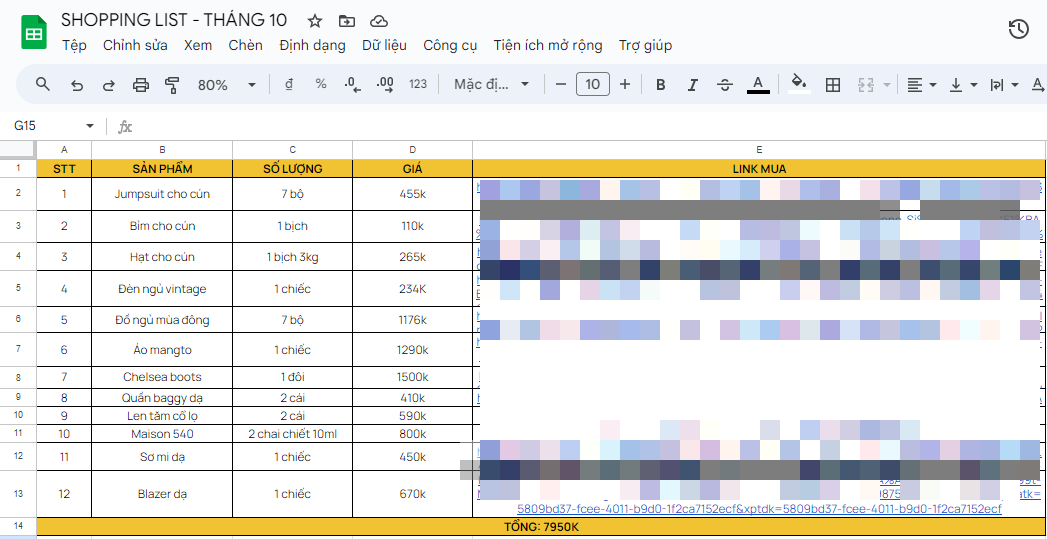Format as currency (đ)
Image resolution: width=1047 pixels, height=539 pixels.
[288, 84]
